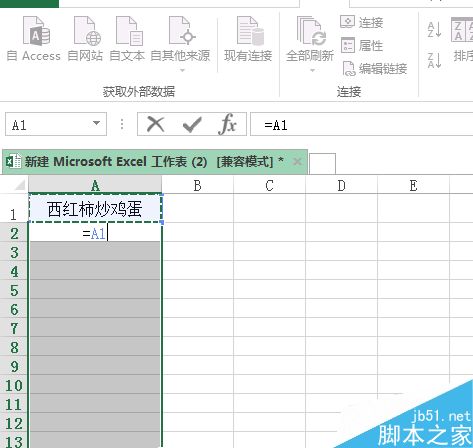The width and height of the screenshot is (473, 448).
Task: Open 属性 properties for connection
Action: (x=362, y=45)
